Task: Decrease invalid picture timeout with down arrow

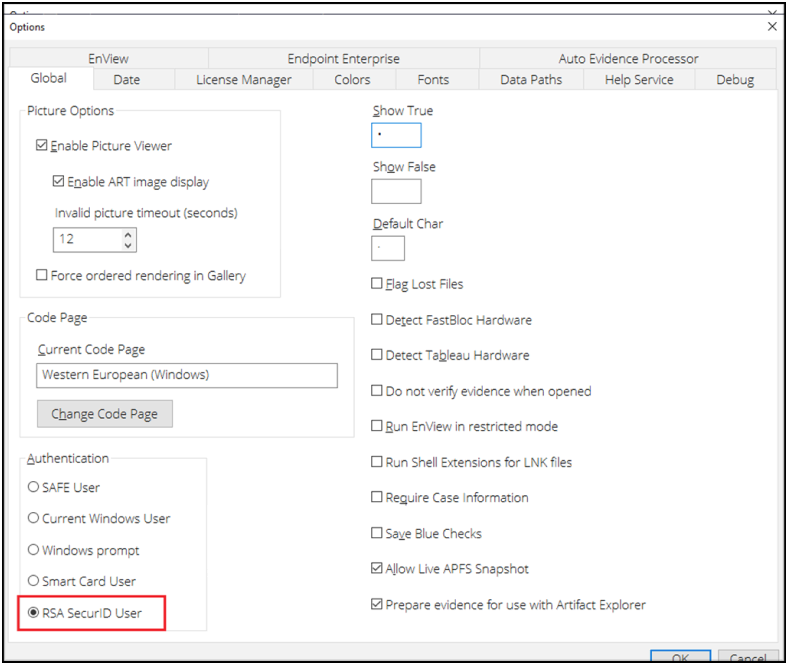Action: pos(128,245)
